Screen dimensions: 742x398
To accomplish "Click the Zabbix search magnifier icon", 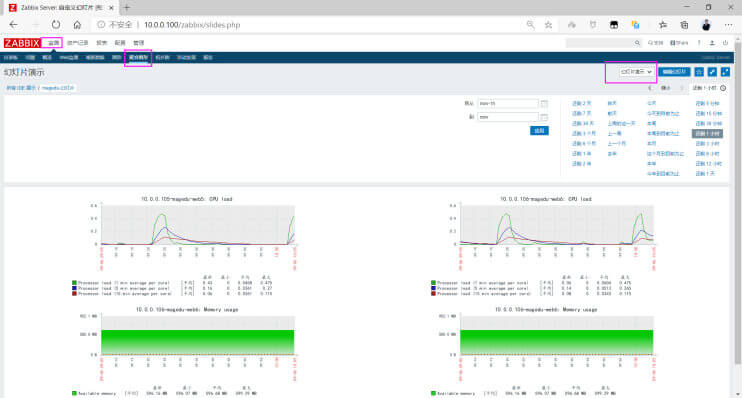I will click(637, 43).
